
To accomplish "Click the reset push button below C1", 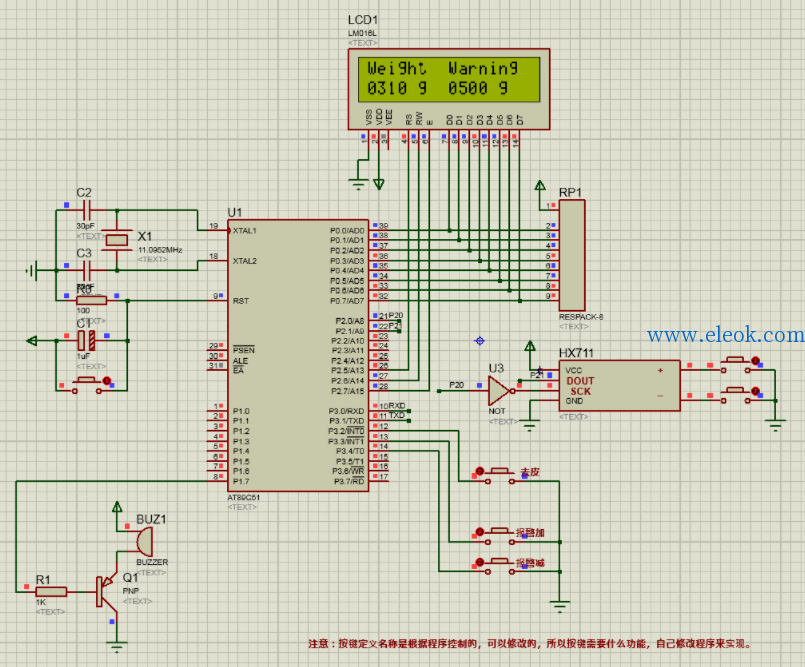I will pos(87,385).
